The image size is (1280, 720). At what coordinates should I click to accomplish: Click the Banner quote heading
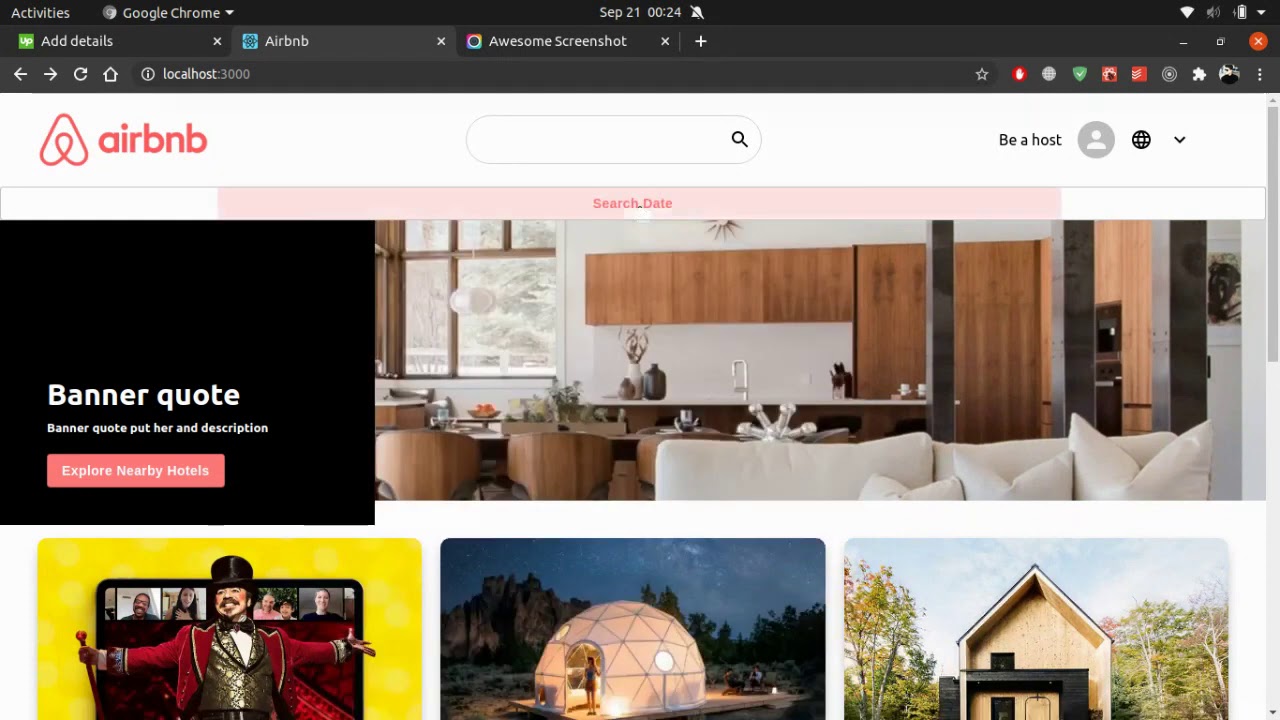click(x=143, y=395)
